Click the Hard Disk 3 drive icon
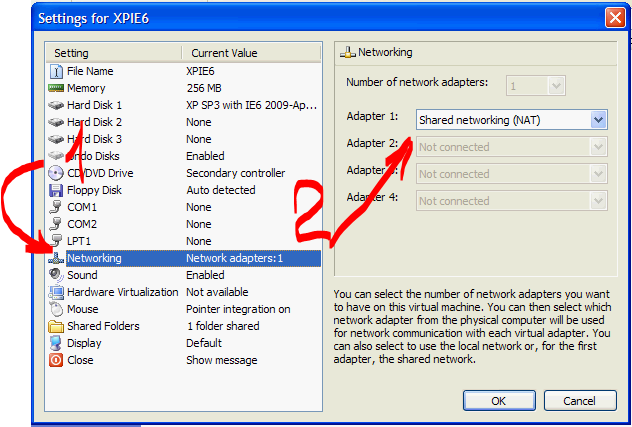The image size is (632, 427). point(56,139)
